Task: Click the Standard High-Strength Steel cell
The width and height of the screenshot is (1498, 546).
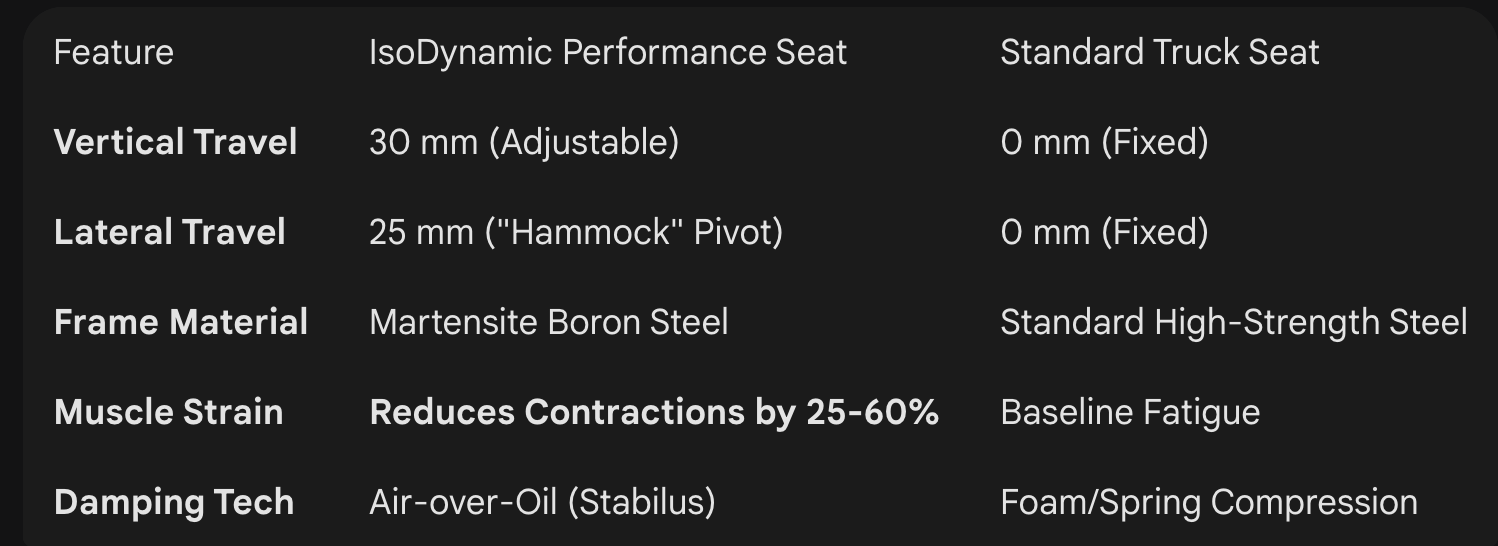Action: tap(1234, 322)
